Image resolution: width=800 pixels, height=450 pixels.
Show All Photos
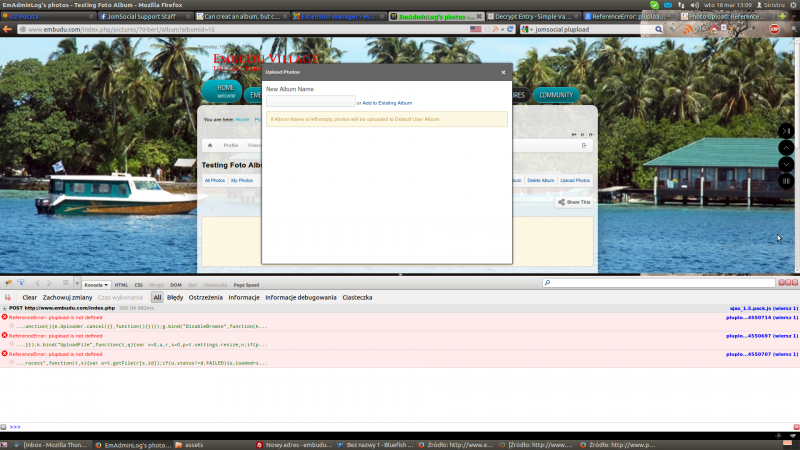pos(215,181)
